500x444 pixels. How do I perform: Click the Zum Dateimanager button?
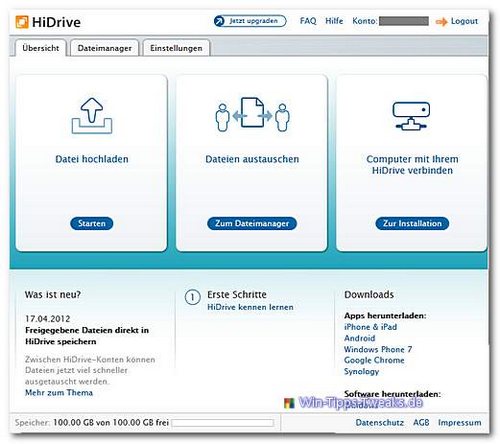252,223
